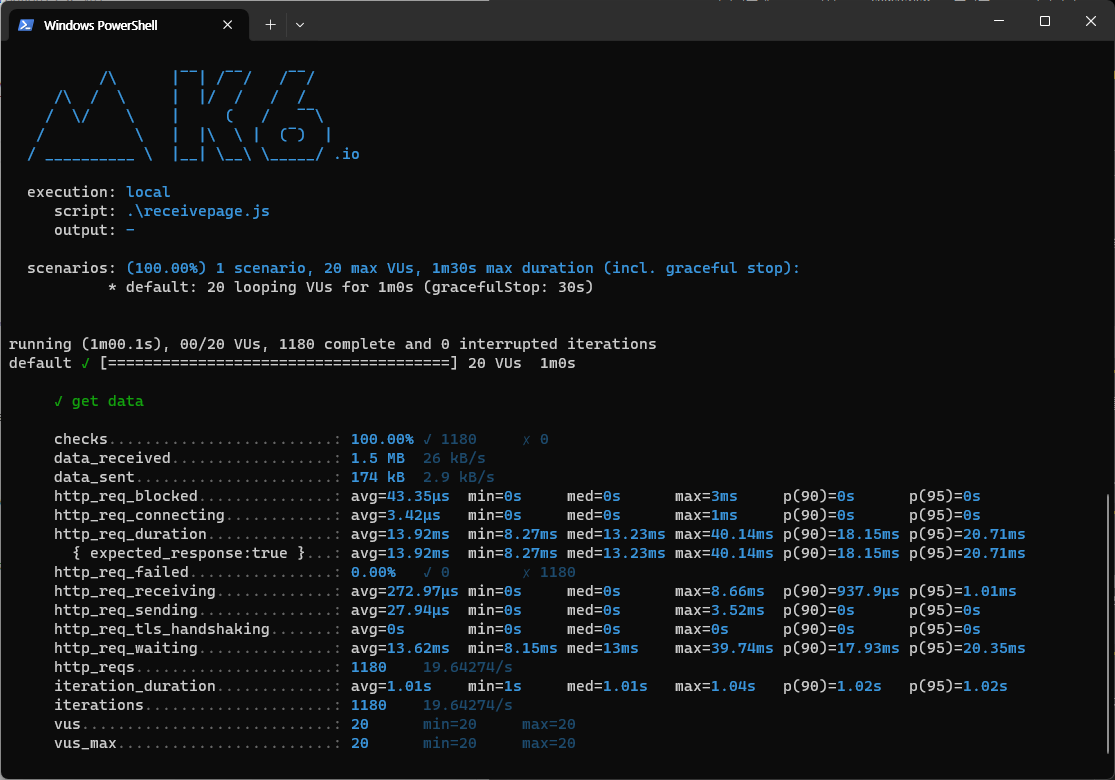The image size is (1115, 780).
Task: Maximize the terminal window
Action: pyautogui.click(x=1045, y=21)
